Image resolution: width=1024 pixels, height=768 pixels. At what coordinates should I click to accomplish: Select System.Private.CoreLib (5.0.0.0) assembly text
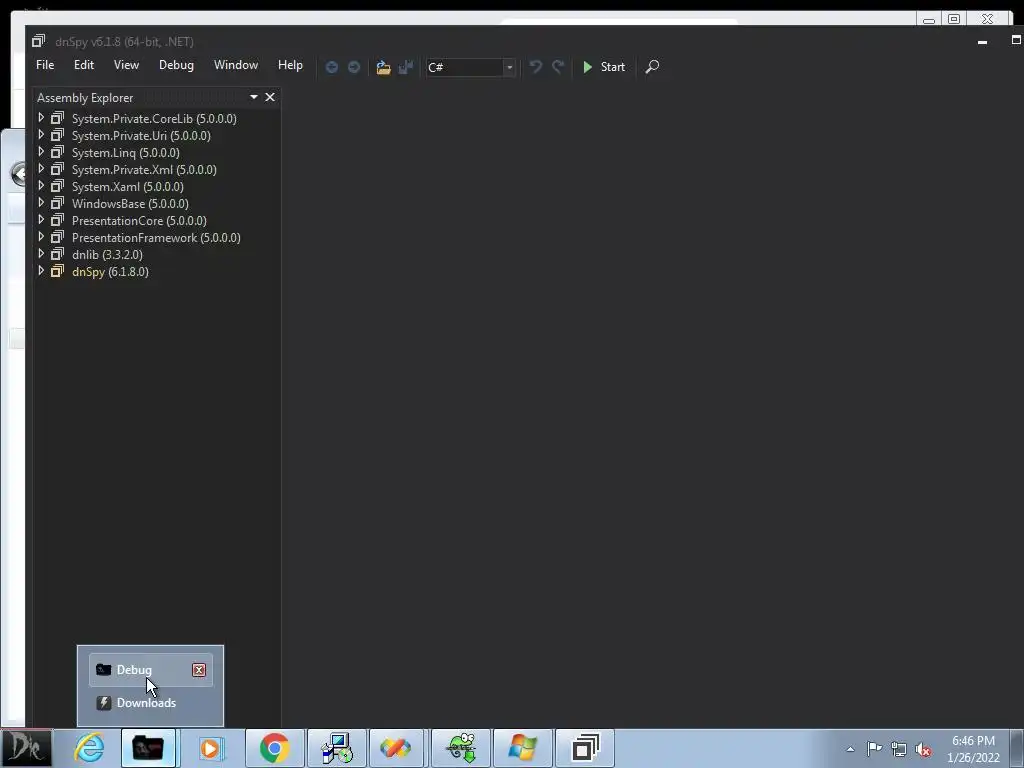click(x=154, y=119)
